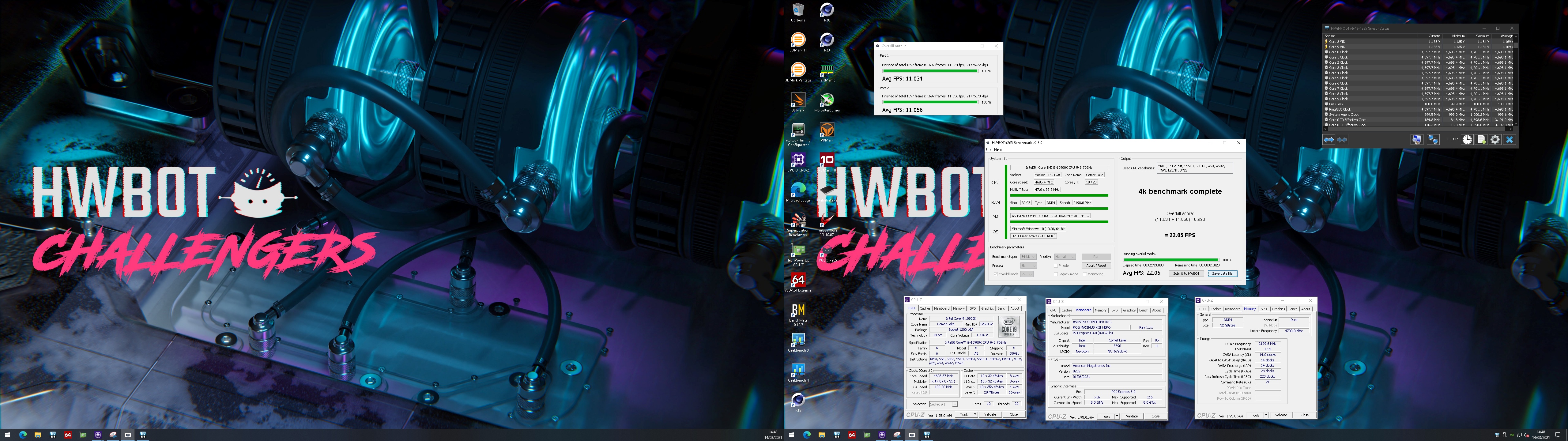Click the Part 2 progress bar in Overkill output

tap(930, 102)
